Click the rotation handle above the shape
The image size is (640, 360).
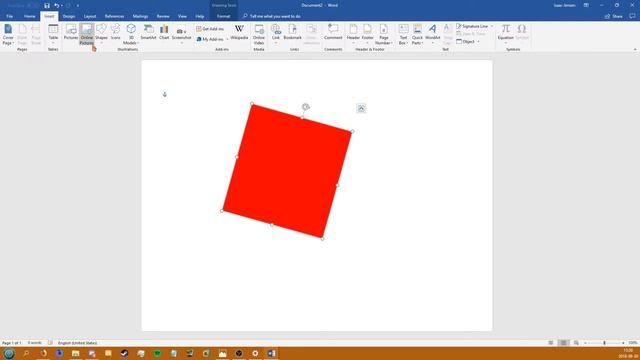pyautogui.click(x=305, y=107)
